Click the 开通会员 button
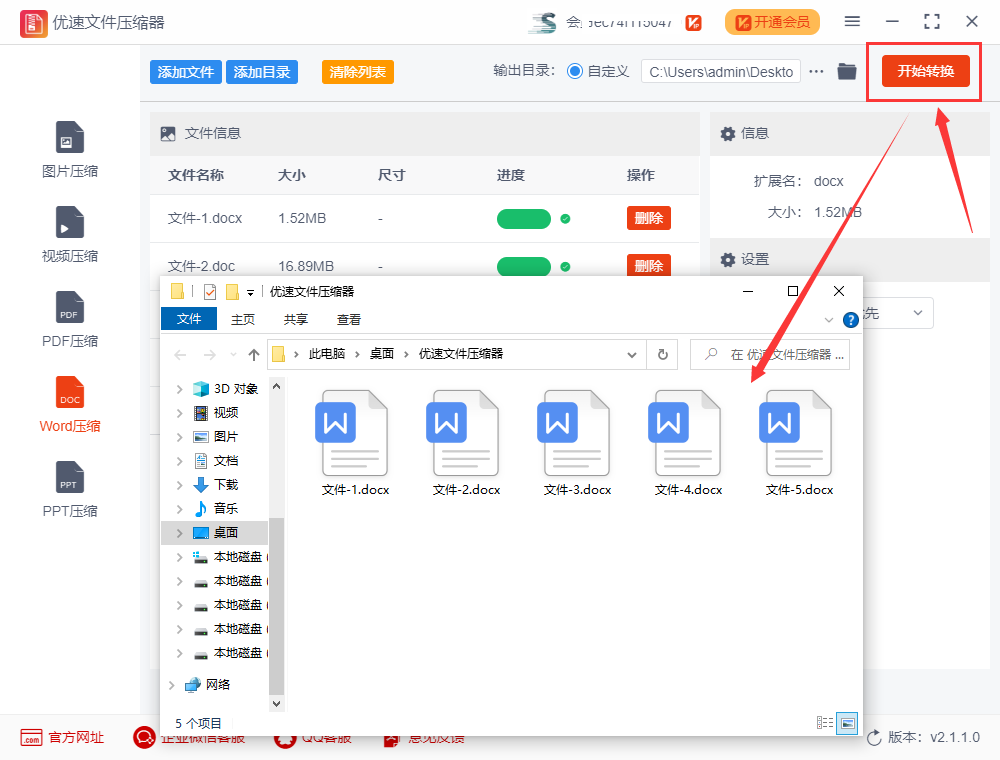This screenshot has height=760, width=1000. tap(772, 22)
